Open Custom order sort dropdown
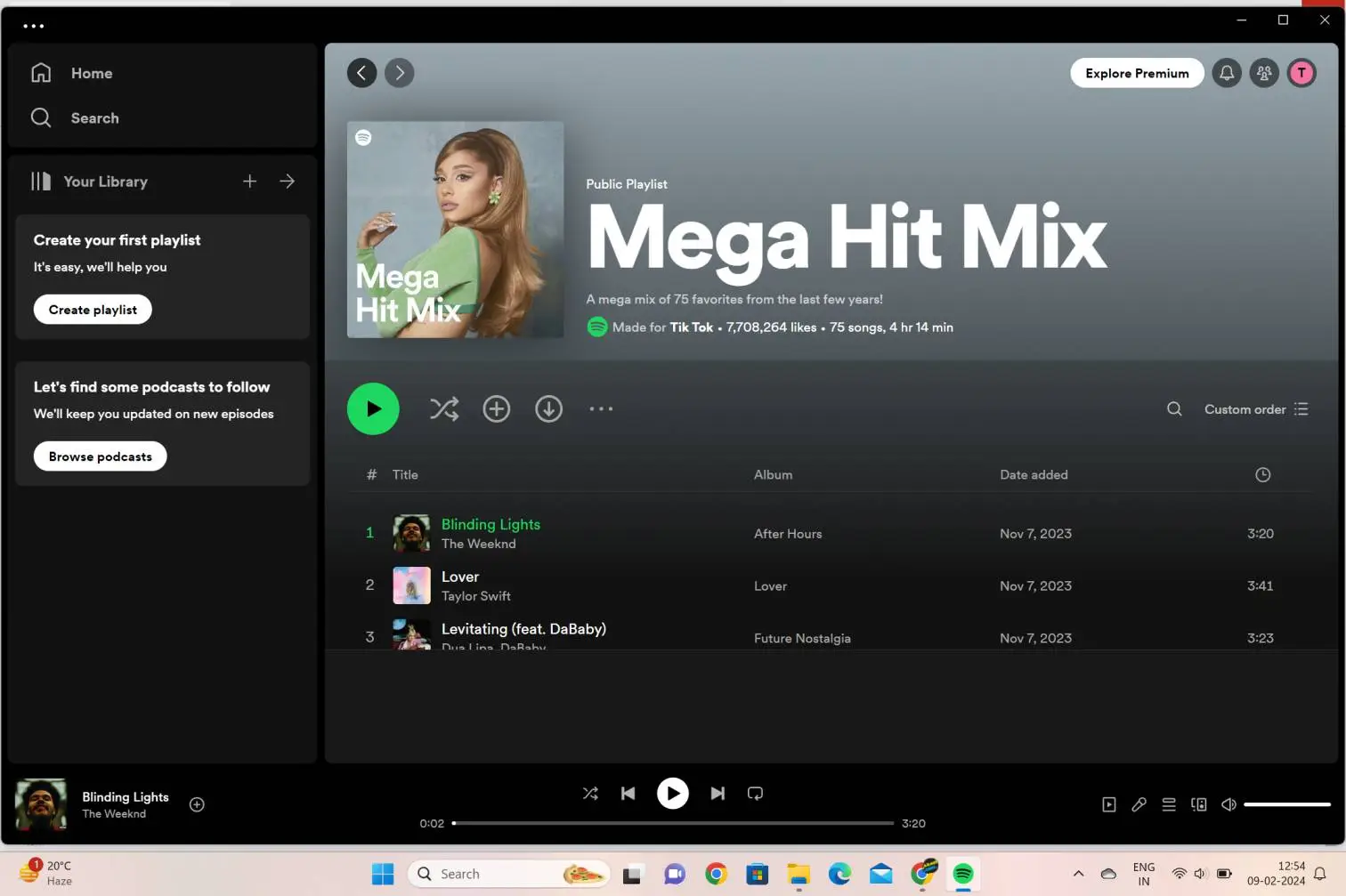This screenshot has height=896, width=1346. point(1256,409)
